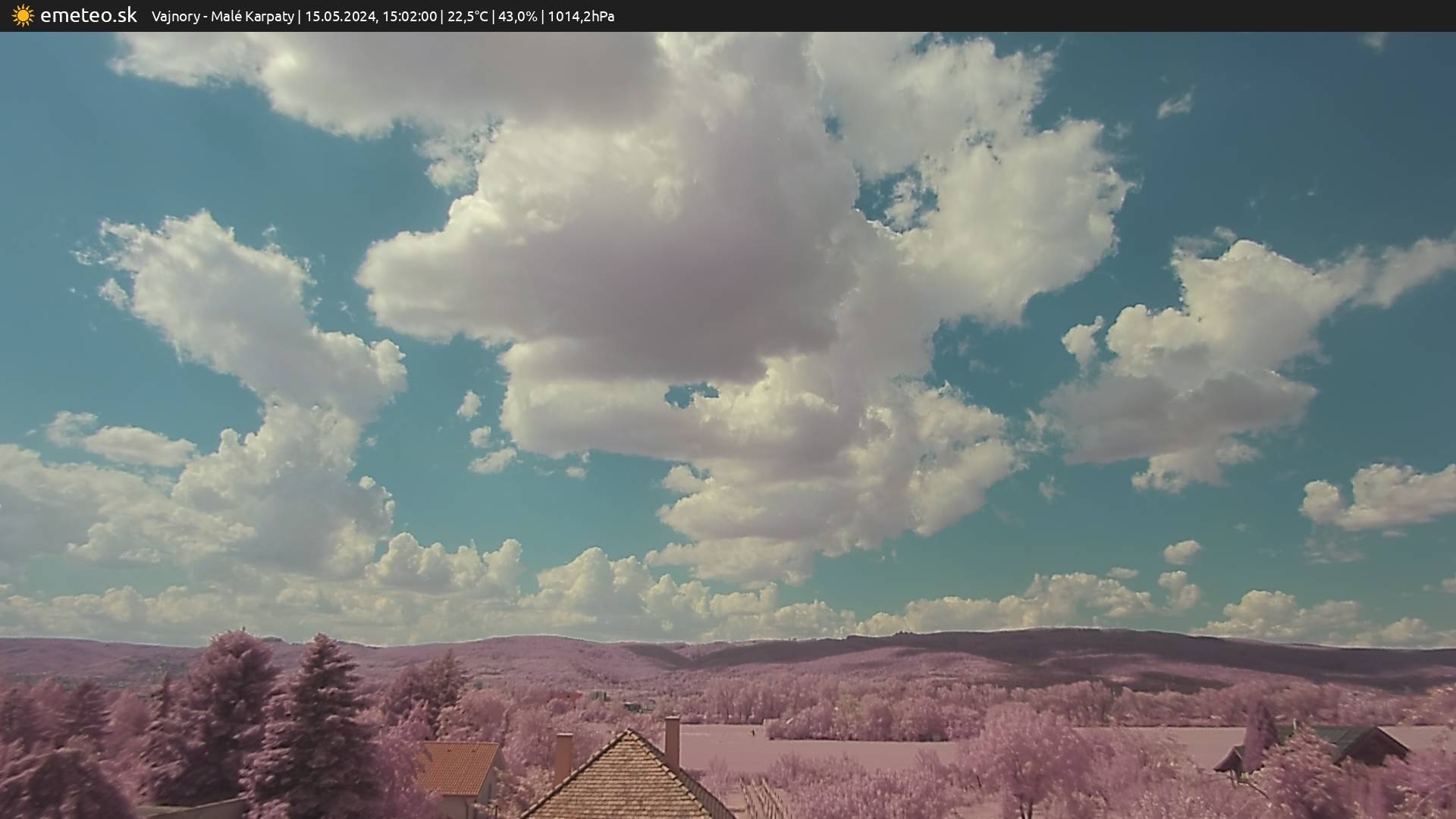Click the 15:02:00 timestamp
This screenshot has height=819, width=1456.
[x=409, y=16]
